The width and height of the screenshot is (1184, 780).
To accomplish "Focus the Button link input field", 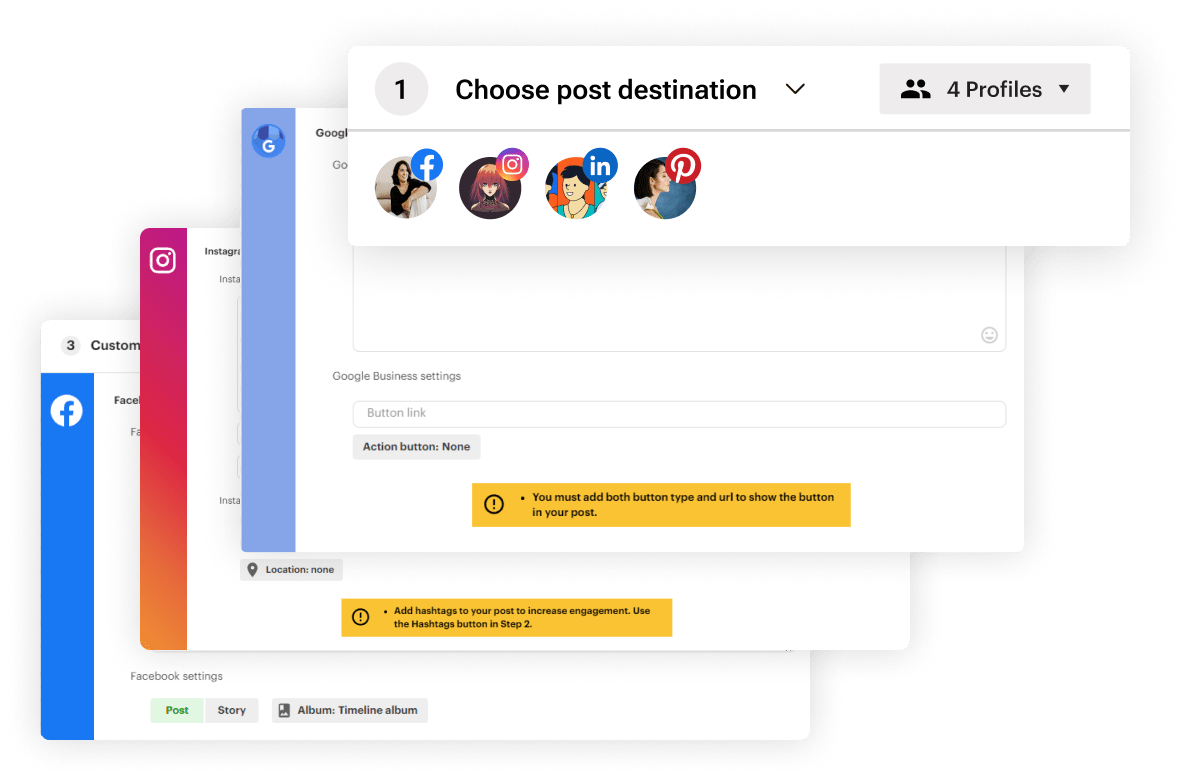I will click(x=679, y=413).
